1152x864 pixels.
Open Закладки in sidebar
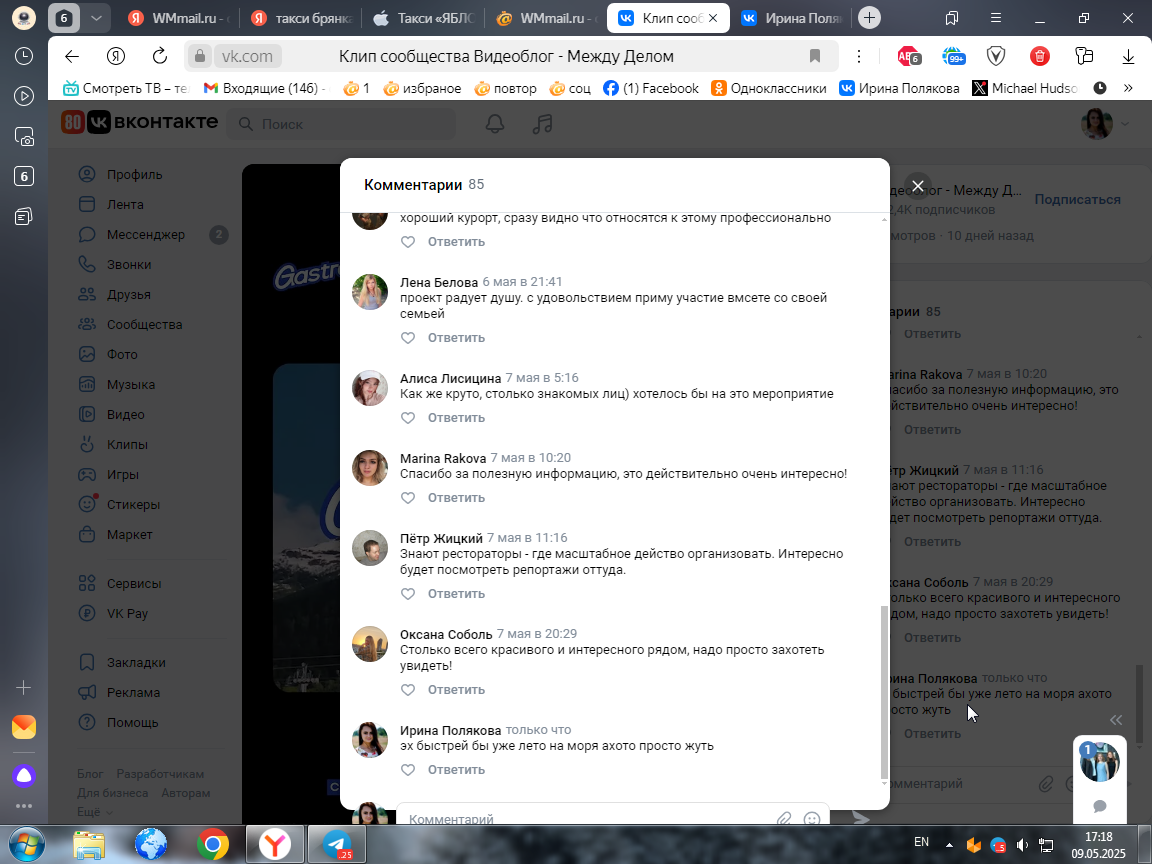click(x=136, y=663)
